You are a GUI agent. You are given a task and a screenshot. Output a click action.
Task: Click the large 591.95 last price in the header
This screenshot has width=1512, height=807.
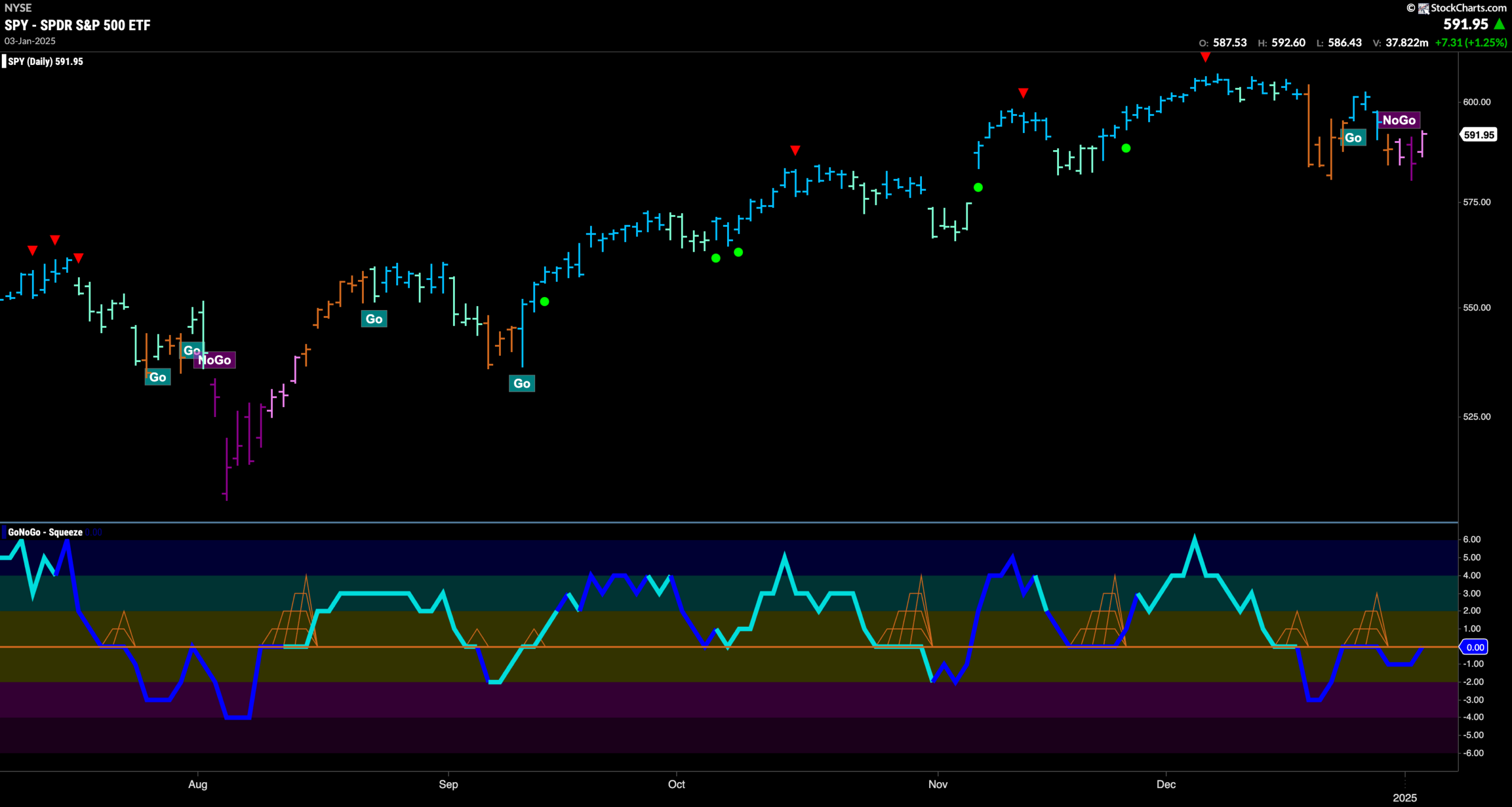[x=1465, y=24]
